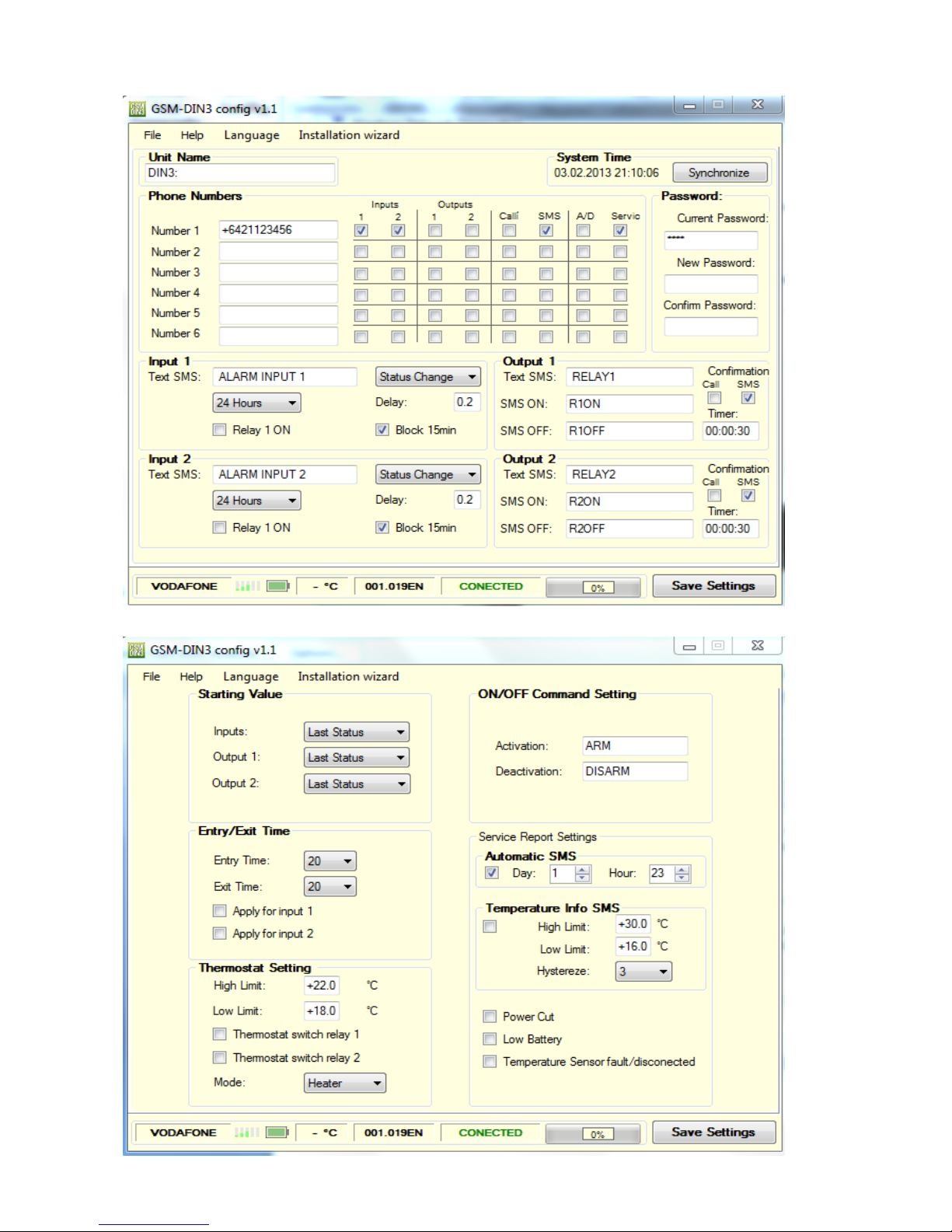Check Temperature Sensor fault/disconected option

click(x=490, y=1062)
